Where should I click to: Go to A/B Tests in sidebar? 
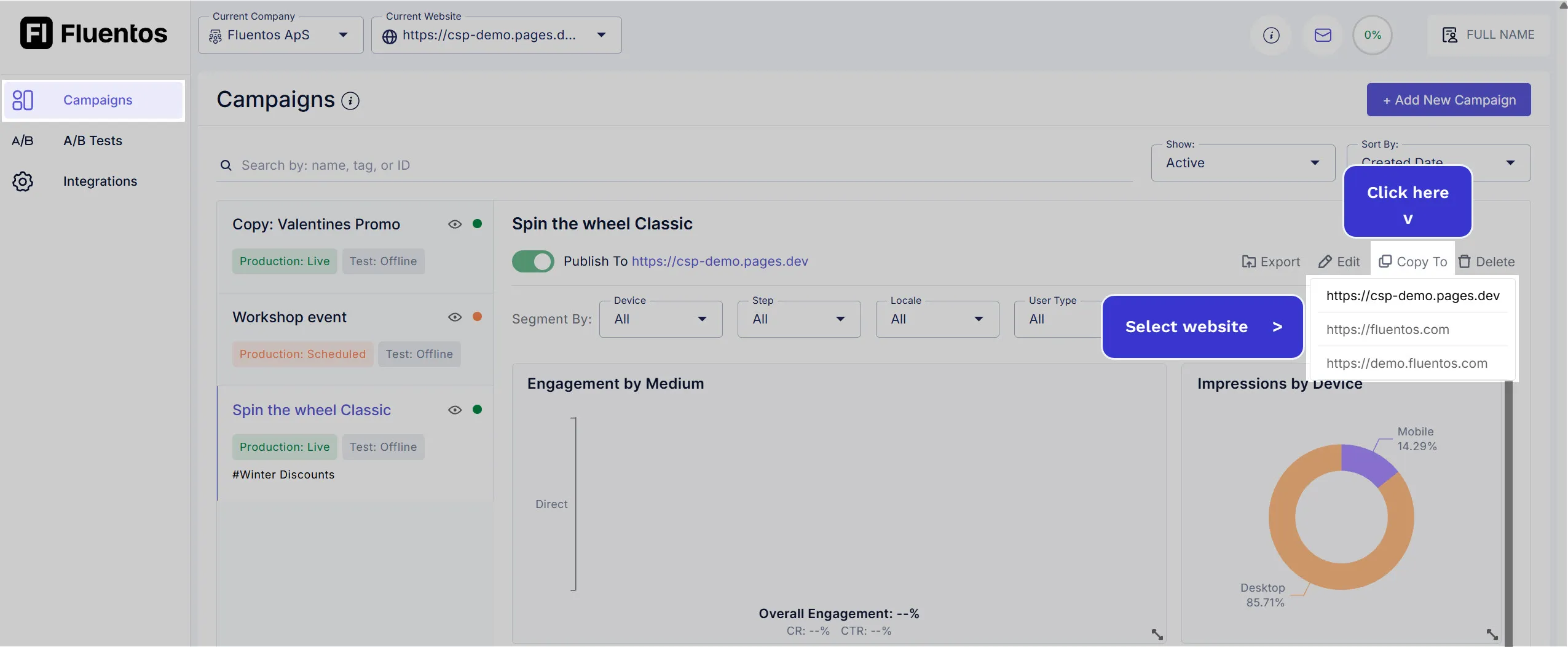point(92,141)
